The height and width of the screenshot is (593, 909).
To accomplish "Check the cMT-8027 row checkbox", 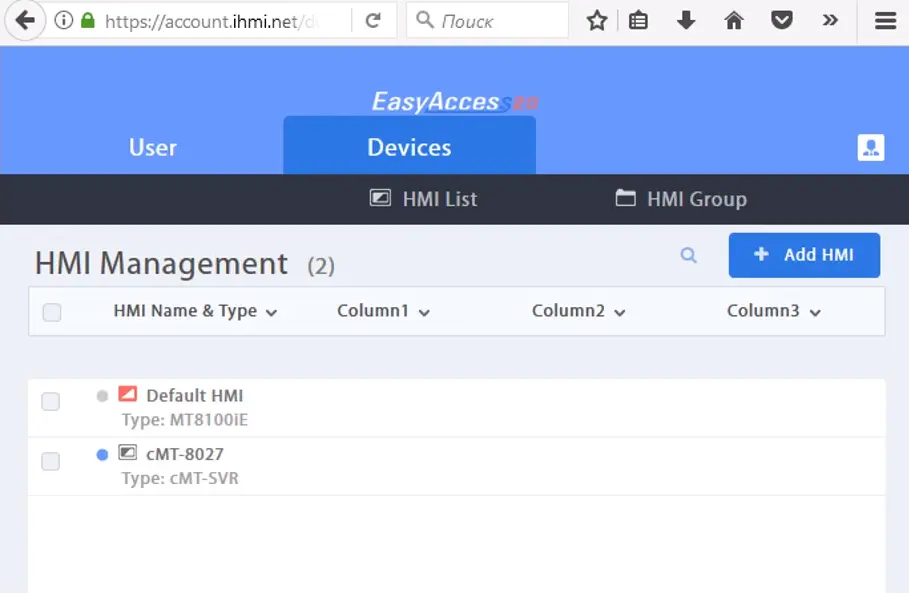I will tap(51, 461).
